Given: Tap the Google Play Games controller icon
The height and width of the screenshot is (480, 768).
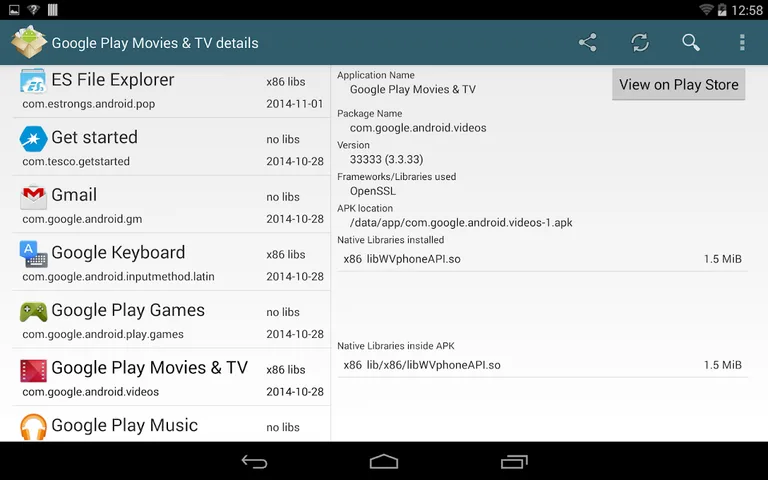Looking at the screenshot, I should [33, 312].
